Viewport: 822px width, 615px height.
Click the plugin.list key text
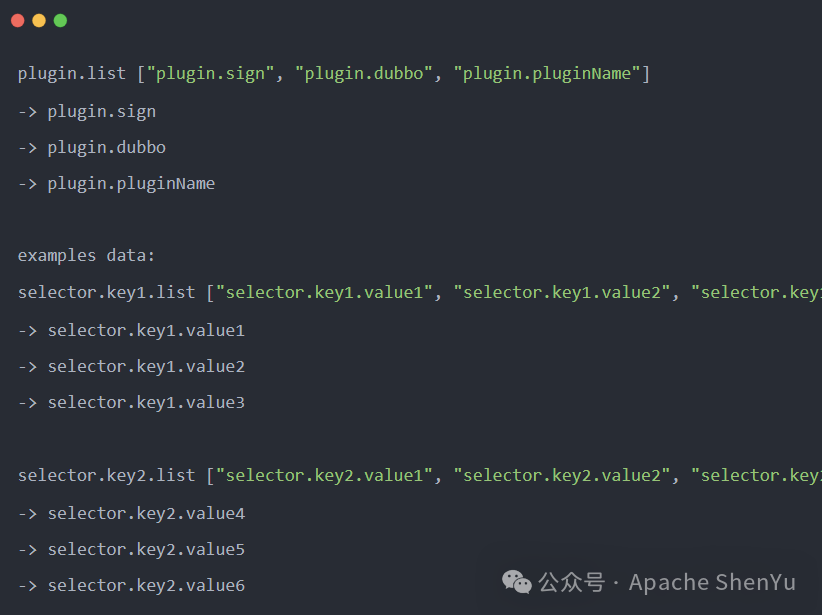(72, 73)
